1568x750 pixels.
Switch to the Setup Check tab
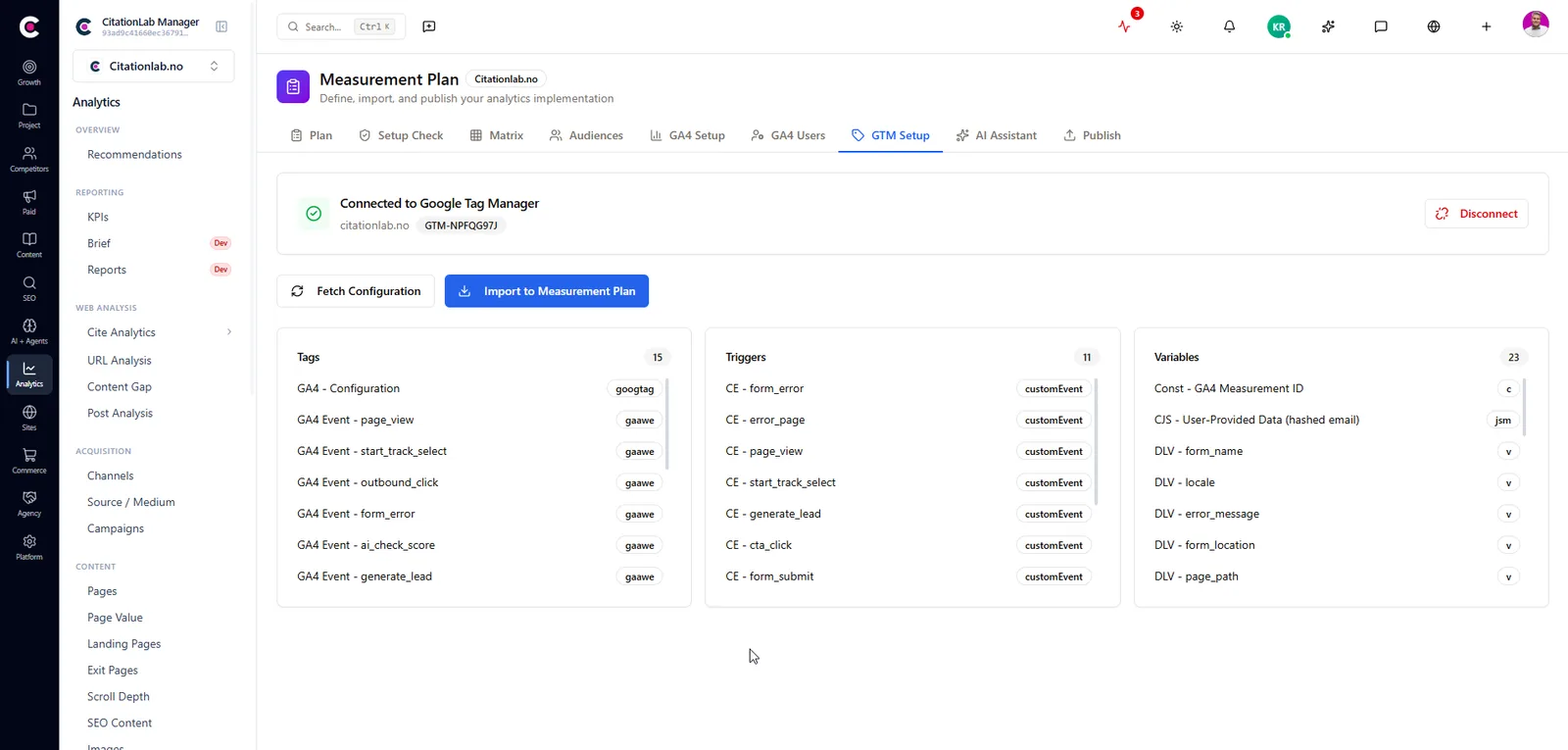(401, 135)
